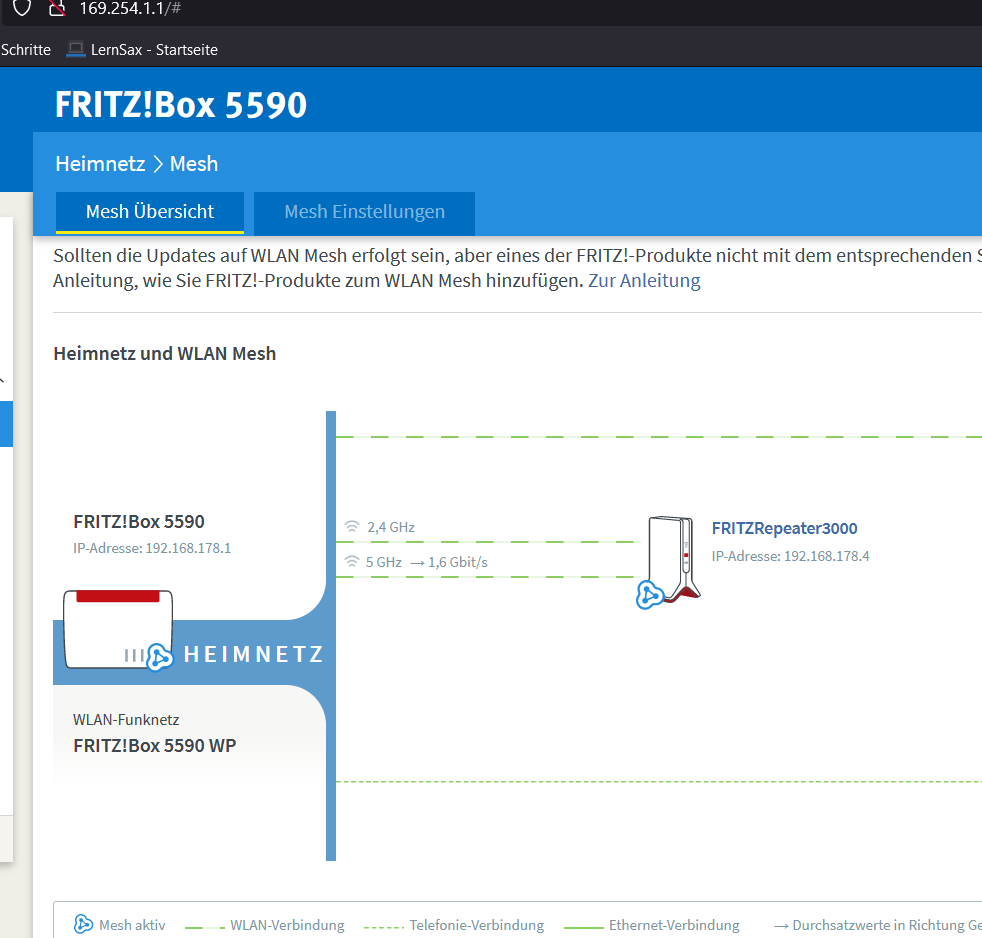Click the HEIMNETZ label

[x=254, y=654]
